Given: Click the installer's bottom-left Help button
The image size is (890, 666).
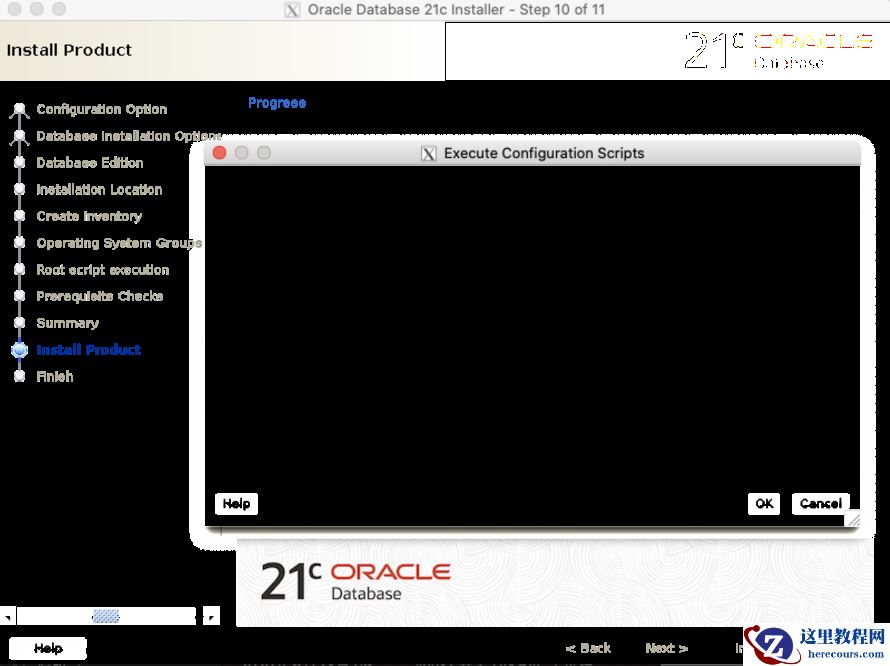Looking at the screenshot, I should coord(48,648).
